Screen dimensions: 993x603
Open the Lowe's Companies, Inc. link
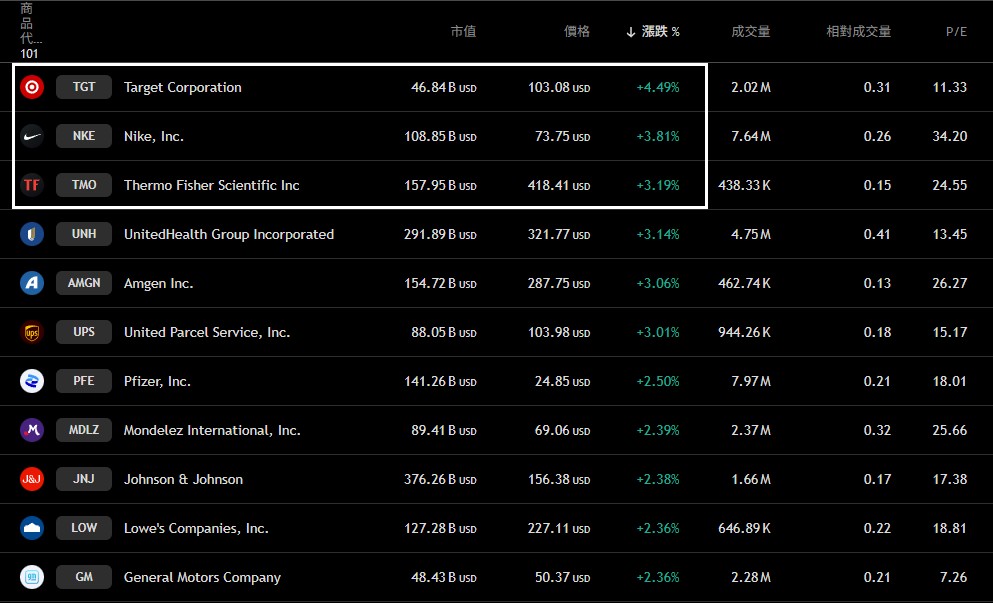coord(196,528)
